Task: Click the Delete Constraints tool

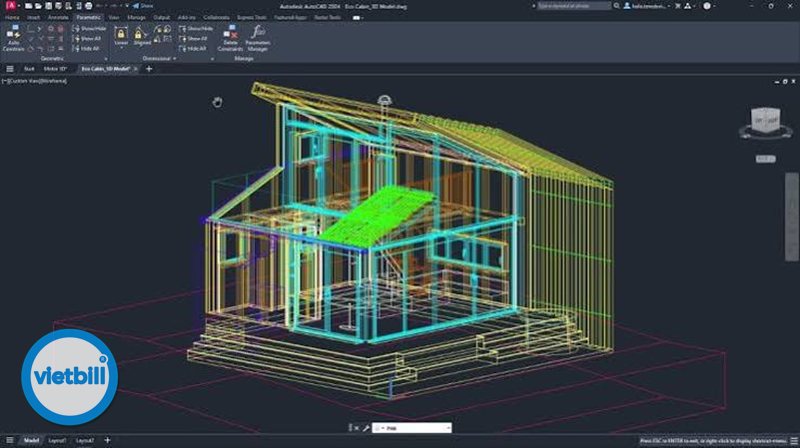Action: tap(230, 38)
